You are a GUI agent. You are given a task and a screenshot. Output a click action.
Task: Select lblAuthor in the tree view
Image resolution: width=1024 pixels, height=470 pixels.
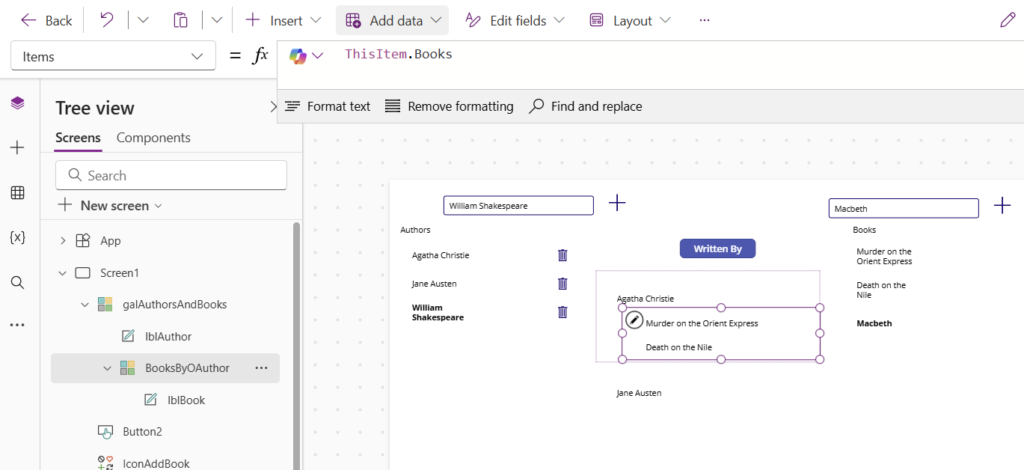(168, 337)
